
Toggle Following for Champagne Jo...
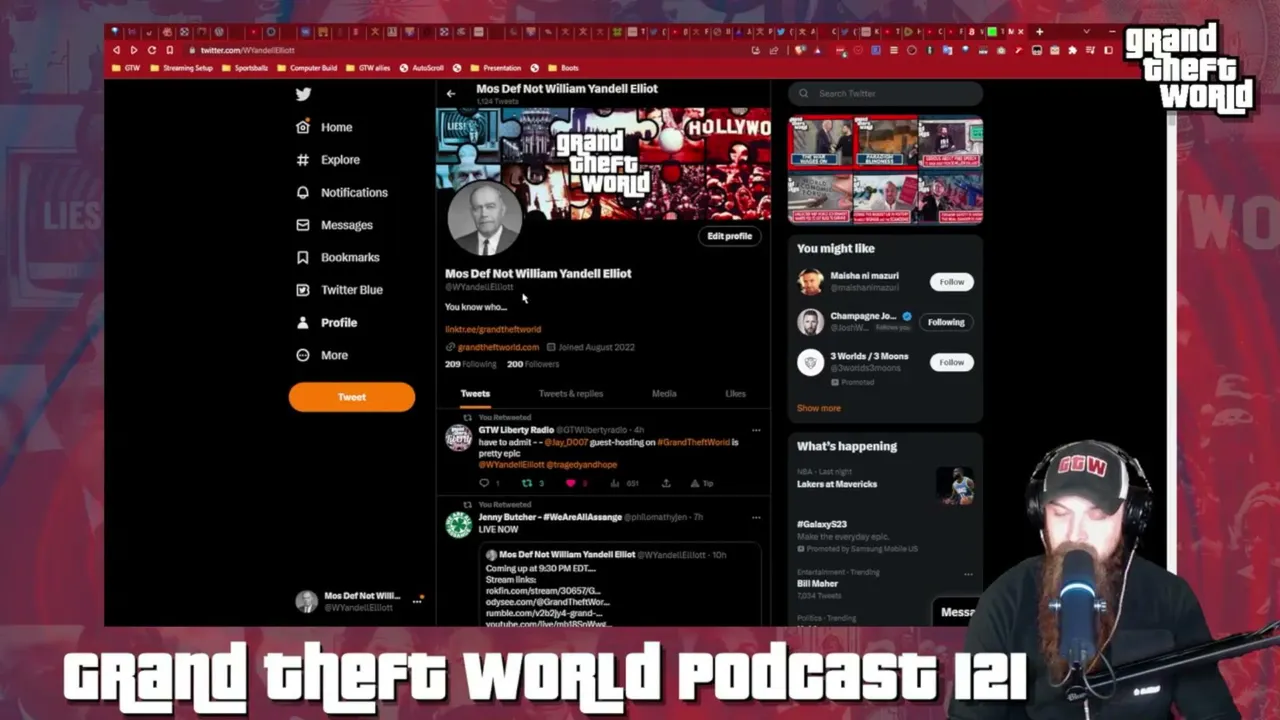click(x=946, y=322)
